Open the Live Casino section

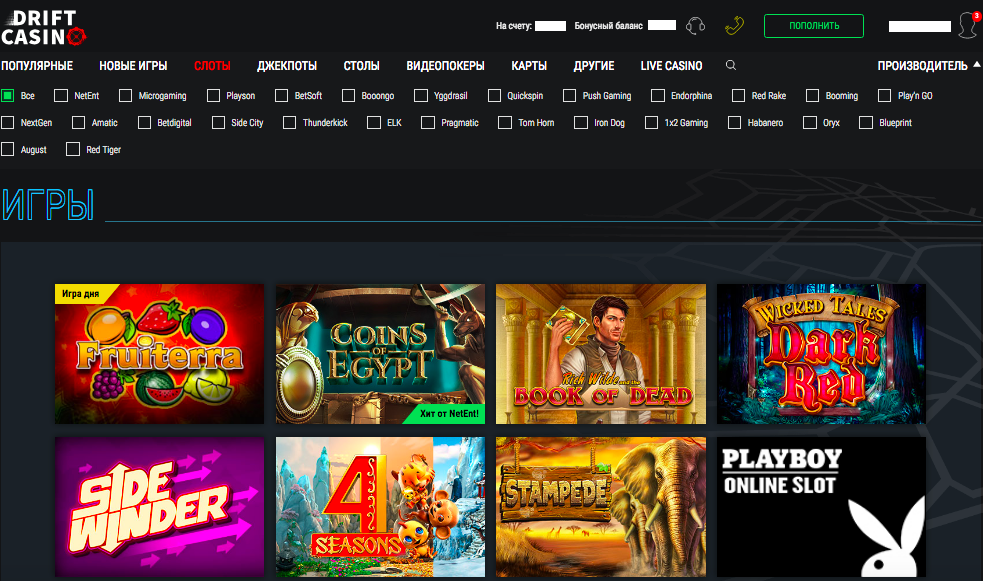[x=671, y=66]
